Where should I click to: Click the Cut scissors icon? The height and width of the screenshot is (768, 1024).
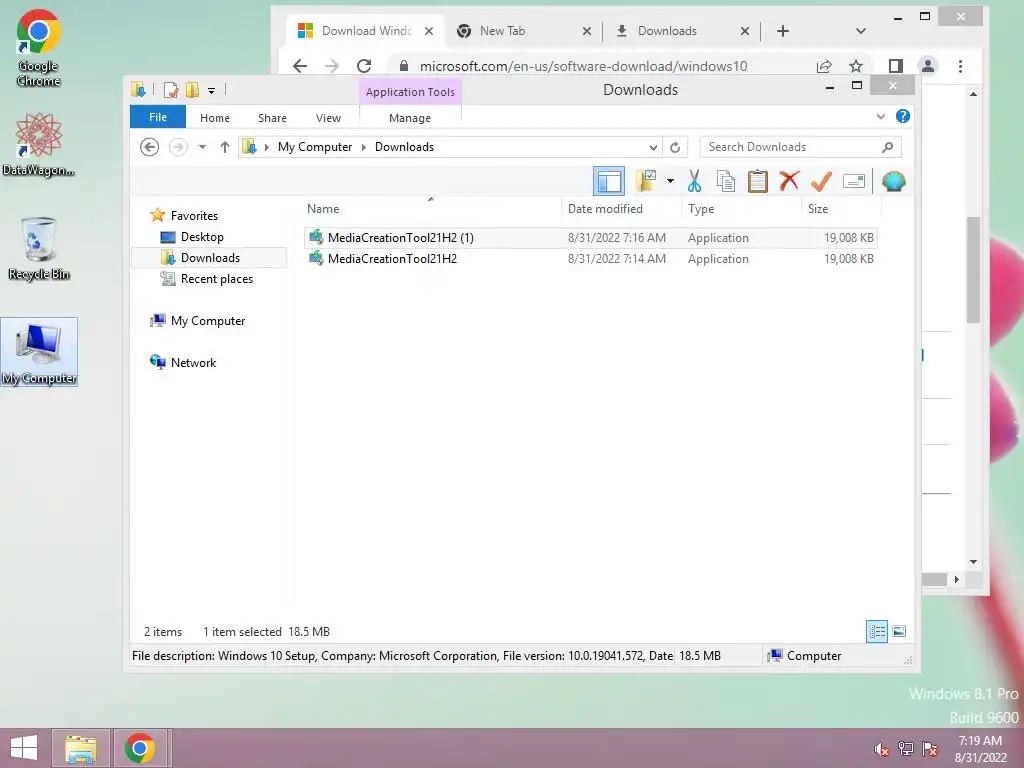click(694, 181)
